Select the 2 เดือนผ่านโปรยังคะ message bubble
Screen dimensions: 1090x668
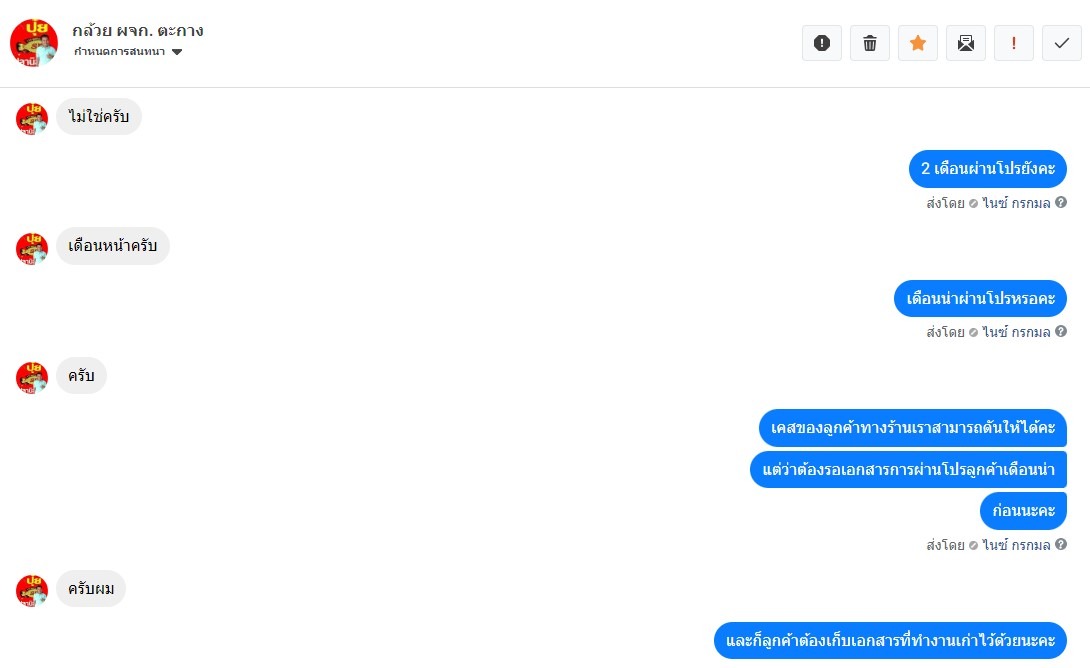tap(987, 169)
